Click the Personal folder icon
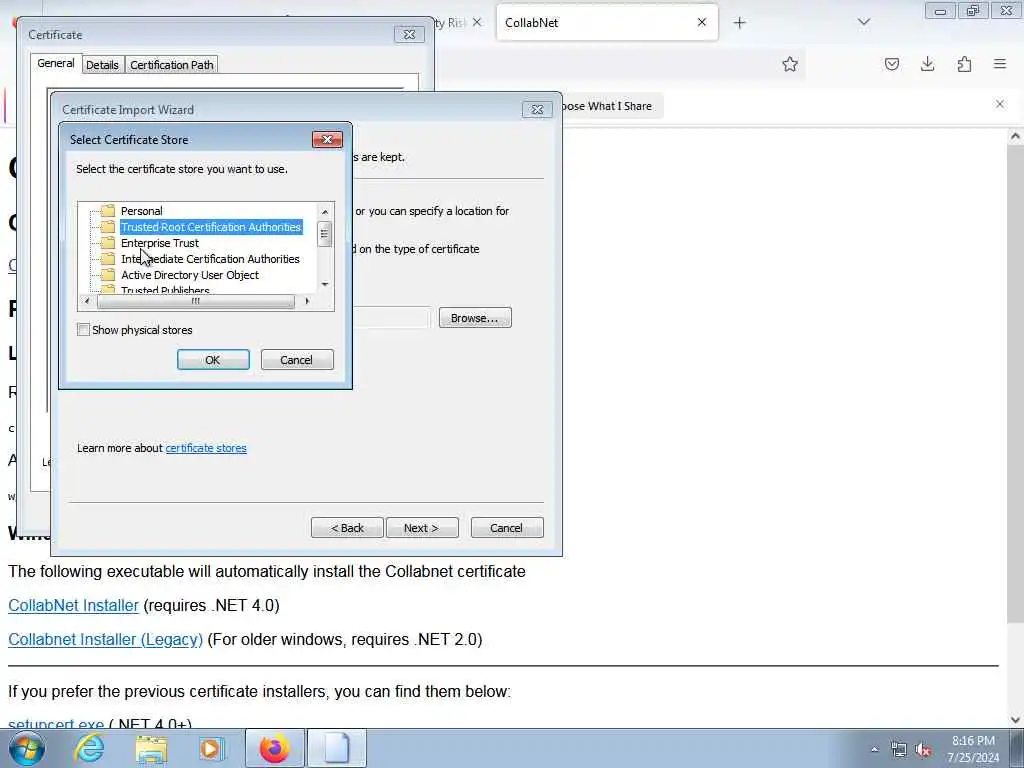 click(108, 211)
